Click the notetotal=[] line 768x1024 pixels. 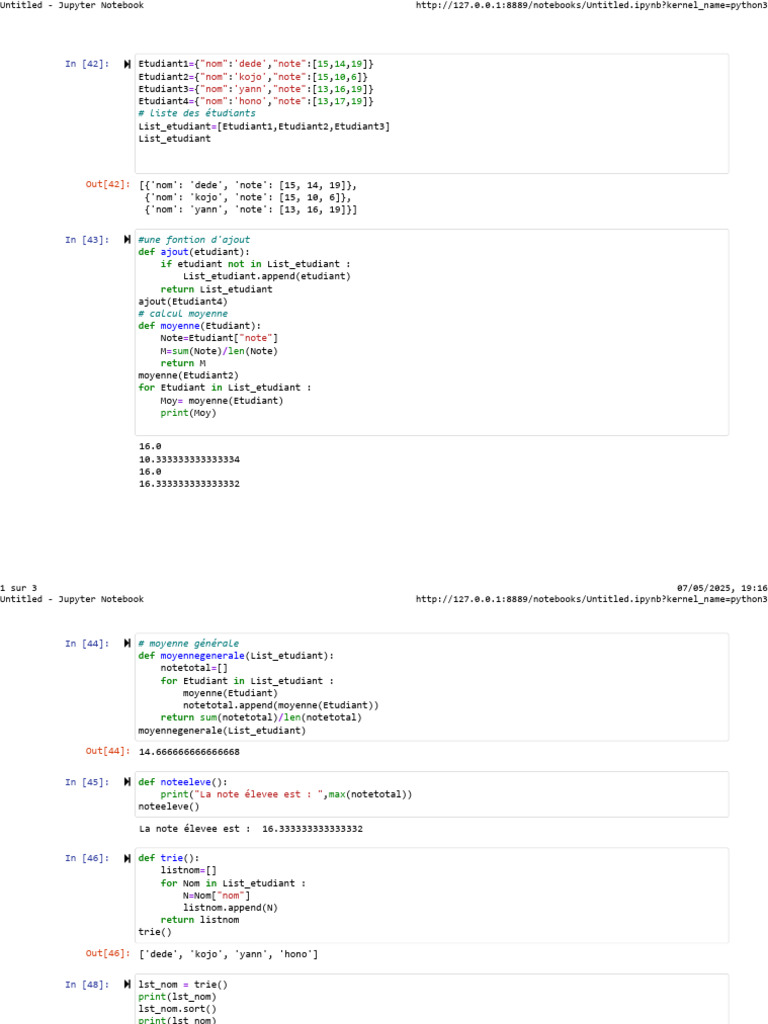point(194,668)
